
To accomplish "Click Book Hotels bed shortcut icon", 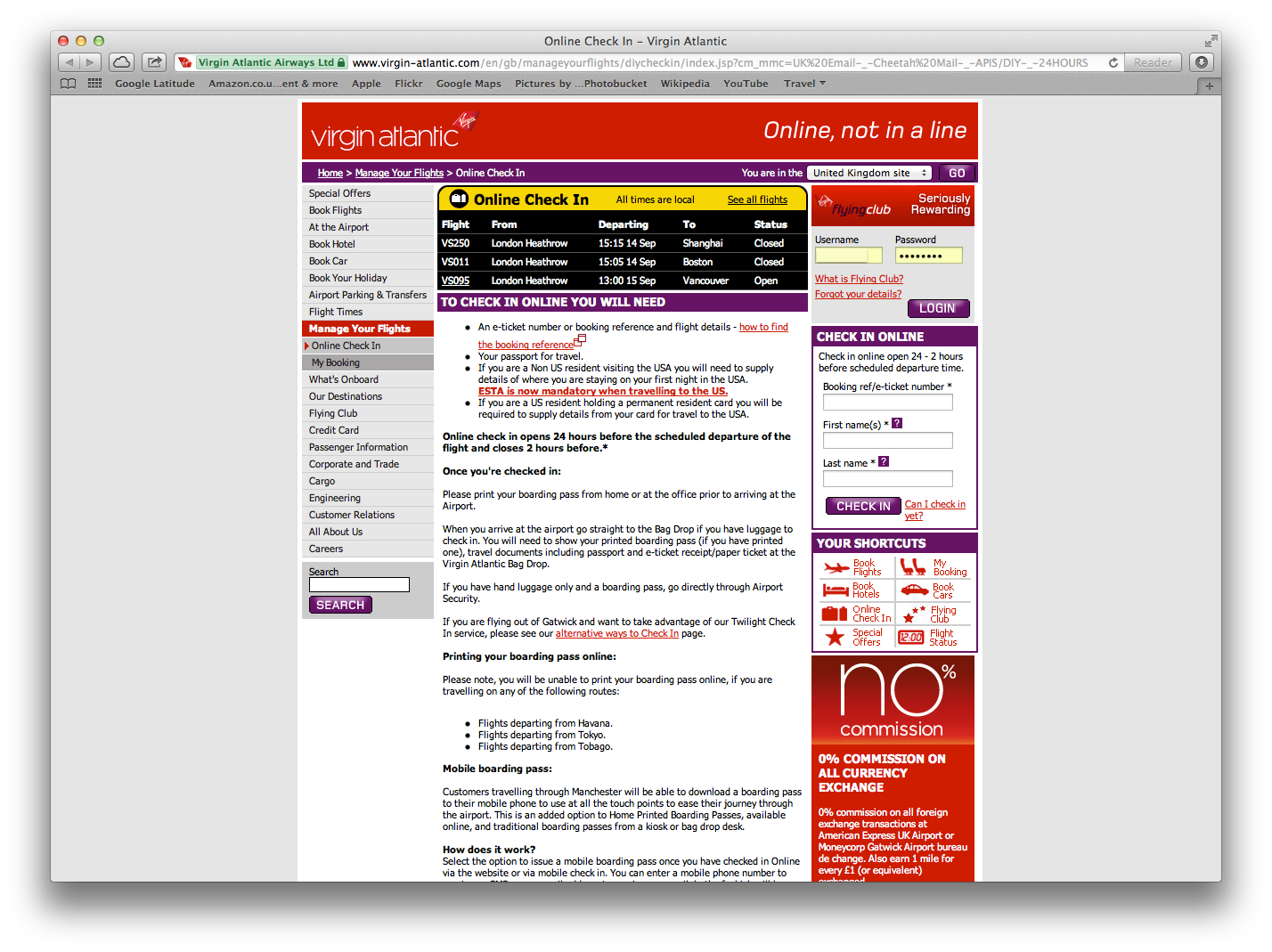I will pyautogui.click(x=836, y=590).
